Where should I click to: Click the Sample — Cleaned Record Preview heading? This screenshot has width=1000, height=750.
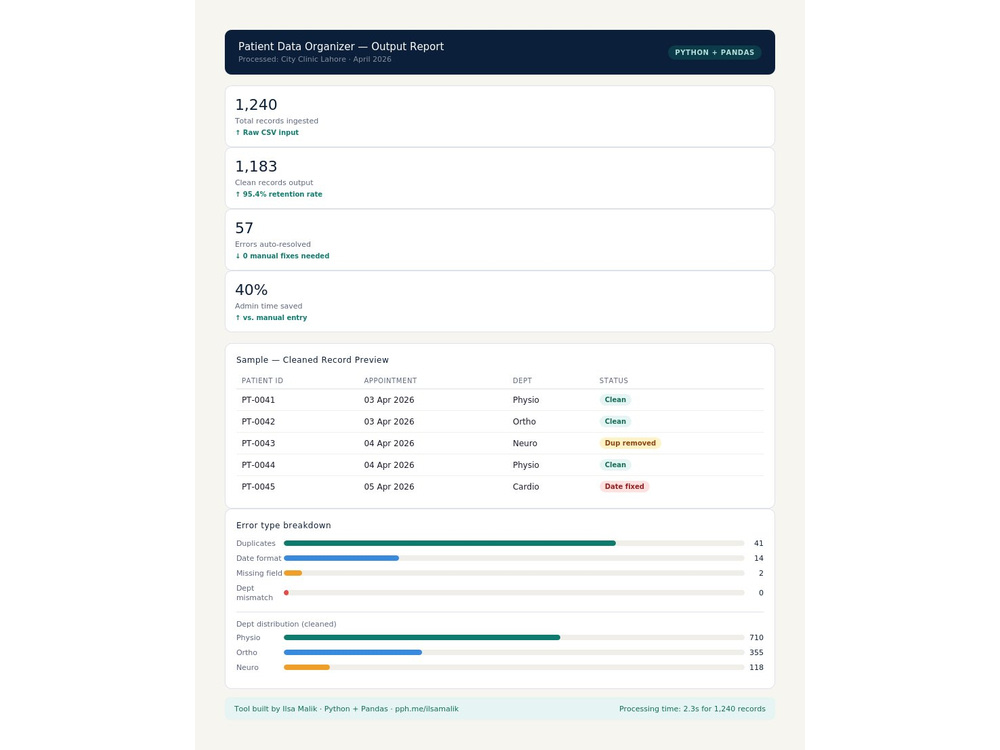click(312, 360)
